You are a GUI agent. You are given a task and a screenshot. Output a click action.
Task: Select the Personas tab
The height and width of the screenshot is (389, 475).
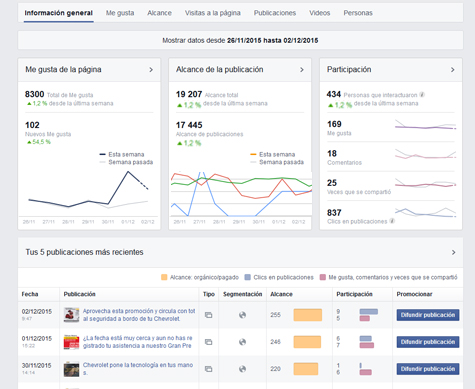point(358,13)
